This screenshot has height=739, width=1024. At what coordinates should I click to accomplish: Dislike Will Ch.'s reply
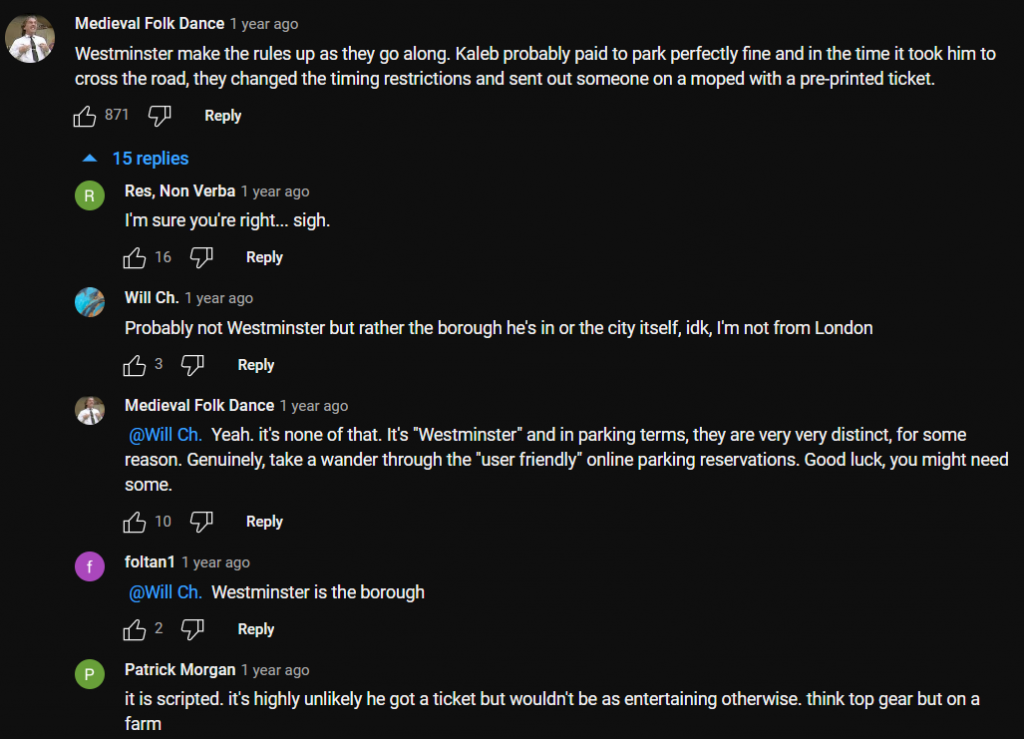click(193, 366)
